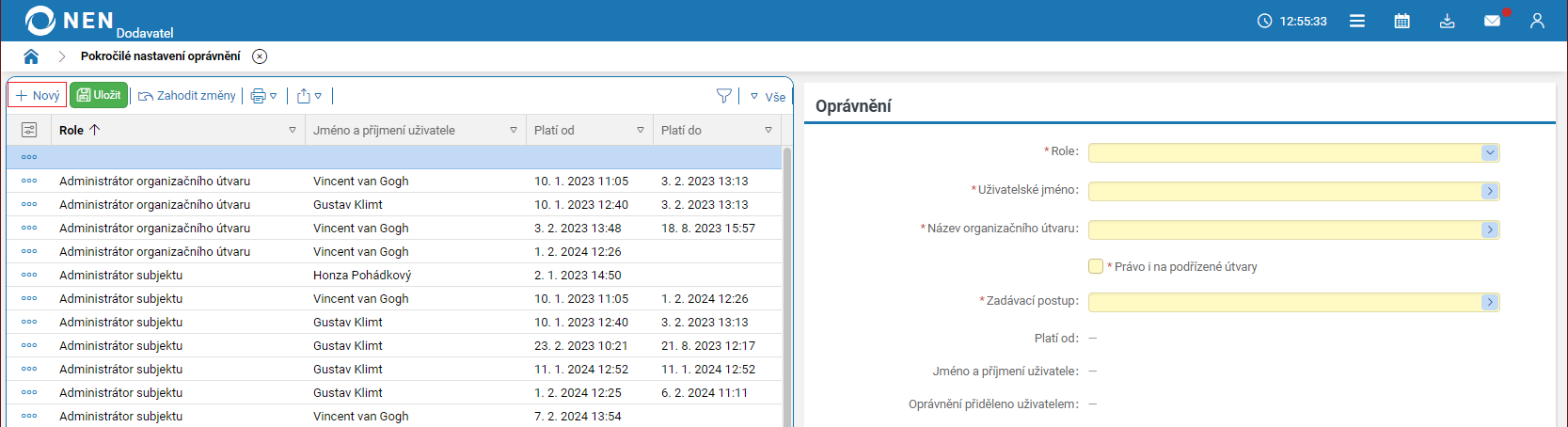Open the downloads icon in header
The width and height of the screenshot is (1568, 427).
(1448, 21)
